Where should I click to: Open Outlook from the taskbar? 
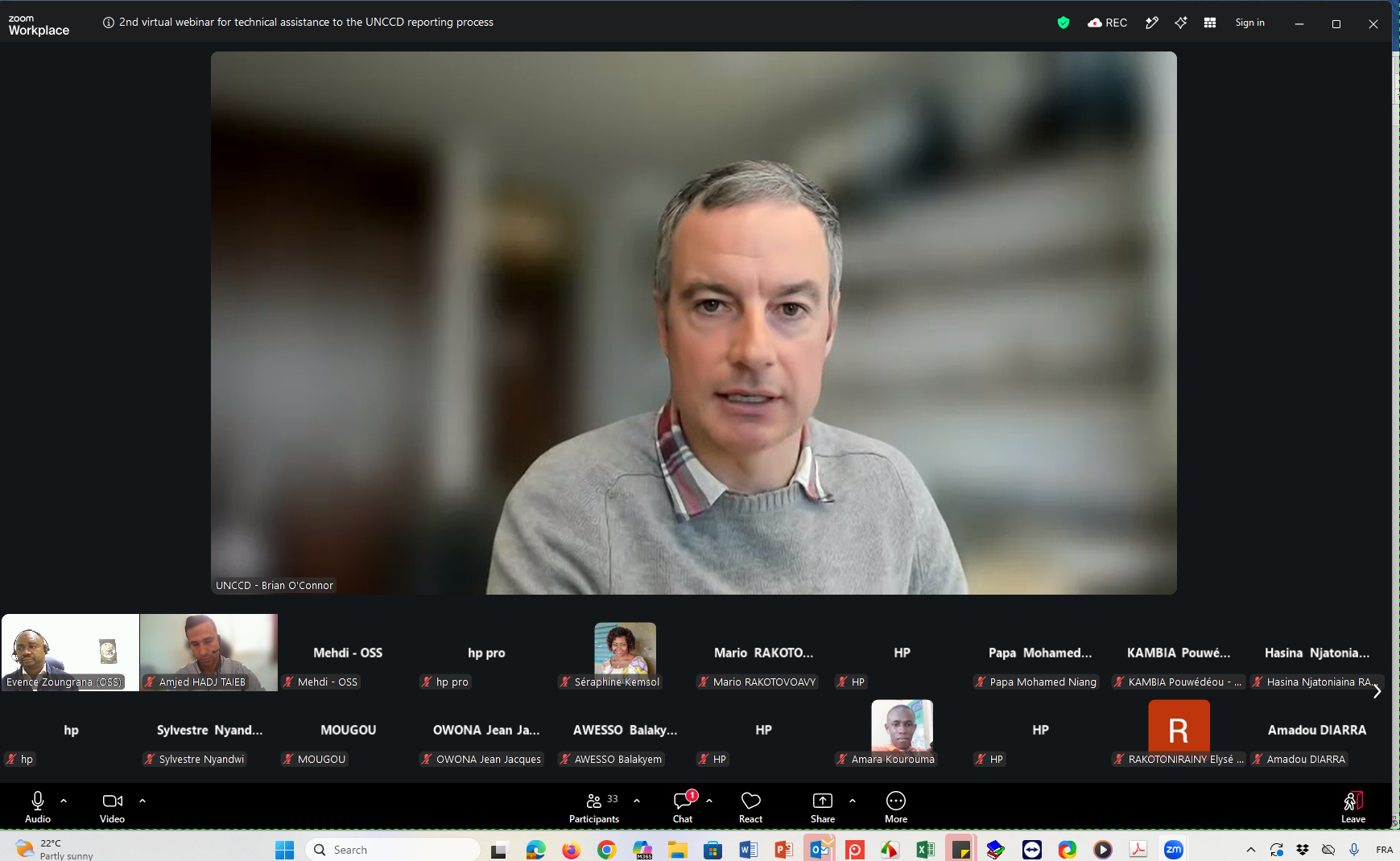(819, 850)
